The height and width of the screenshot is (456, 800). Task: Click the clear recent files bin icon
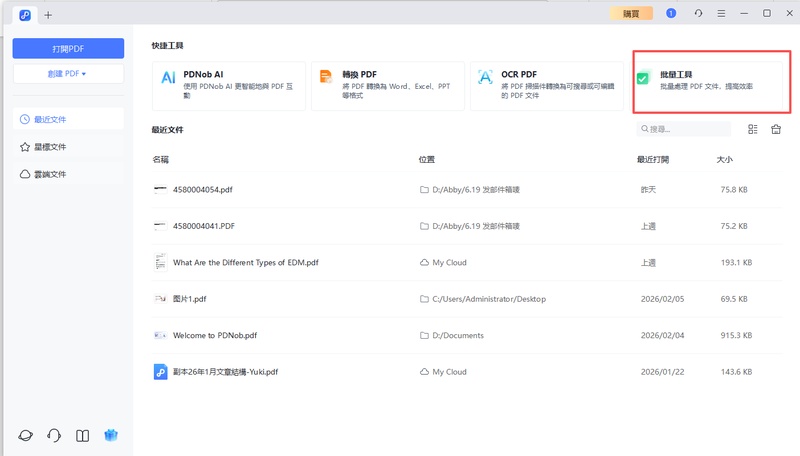pyautogui.click(x=775, y=130)
